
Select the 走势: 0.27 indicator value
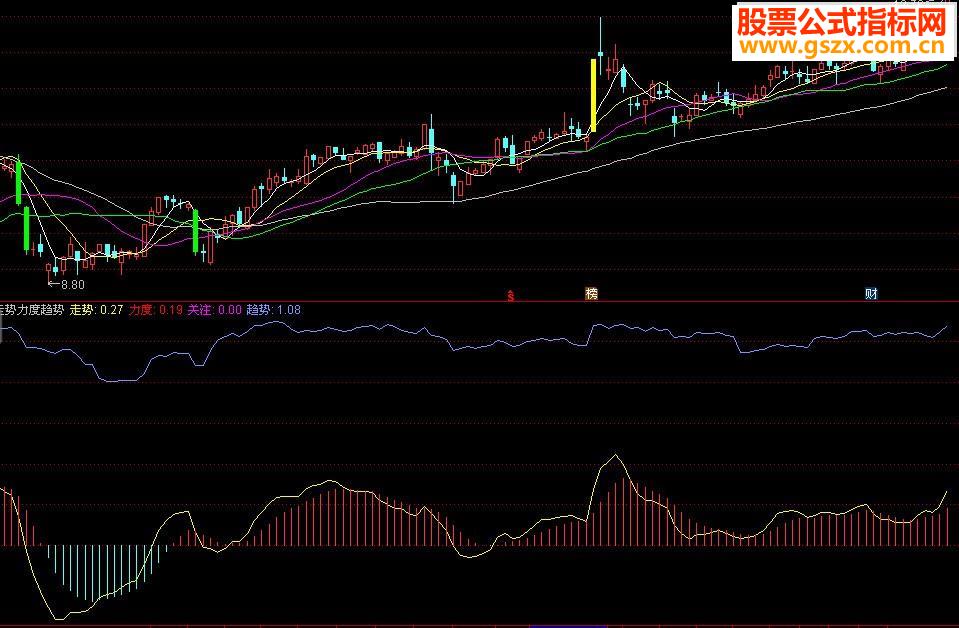97,309
